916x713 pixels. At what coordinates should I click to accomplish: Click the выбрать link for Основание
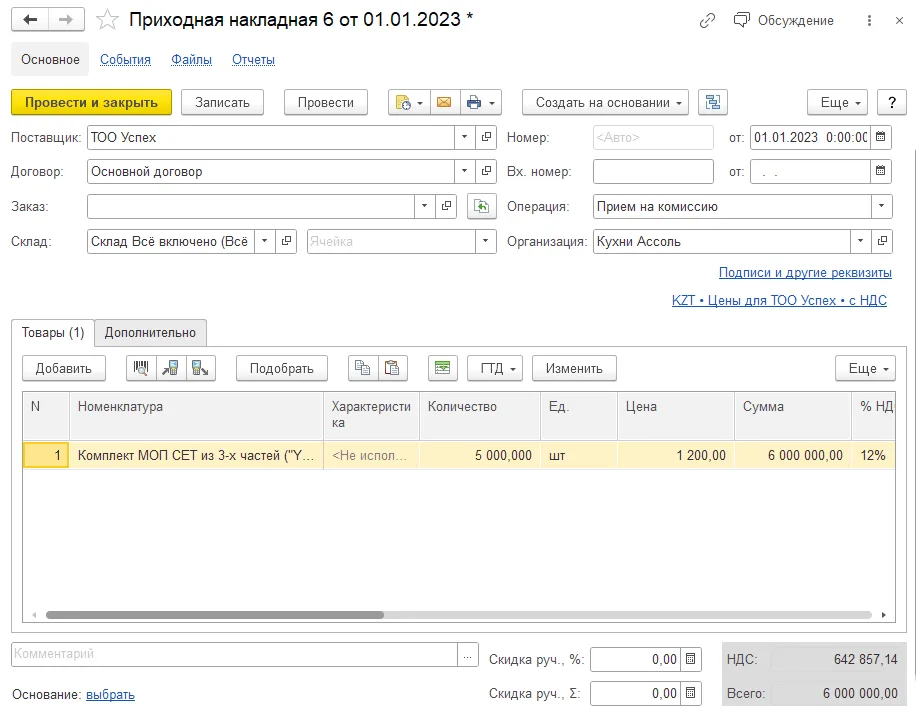(110, 695)
